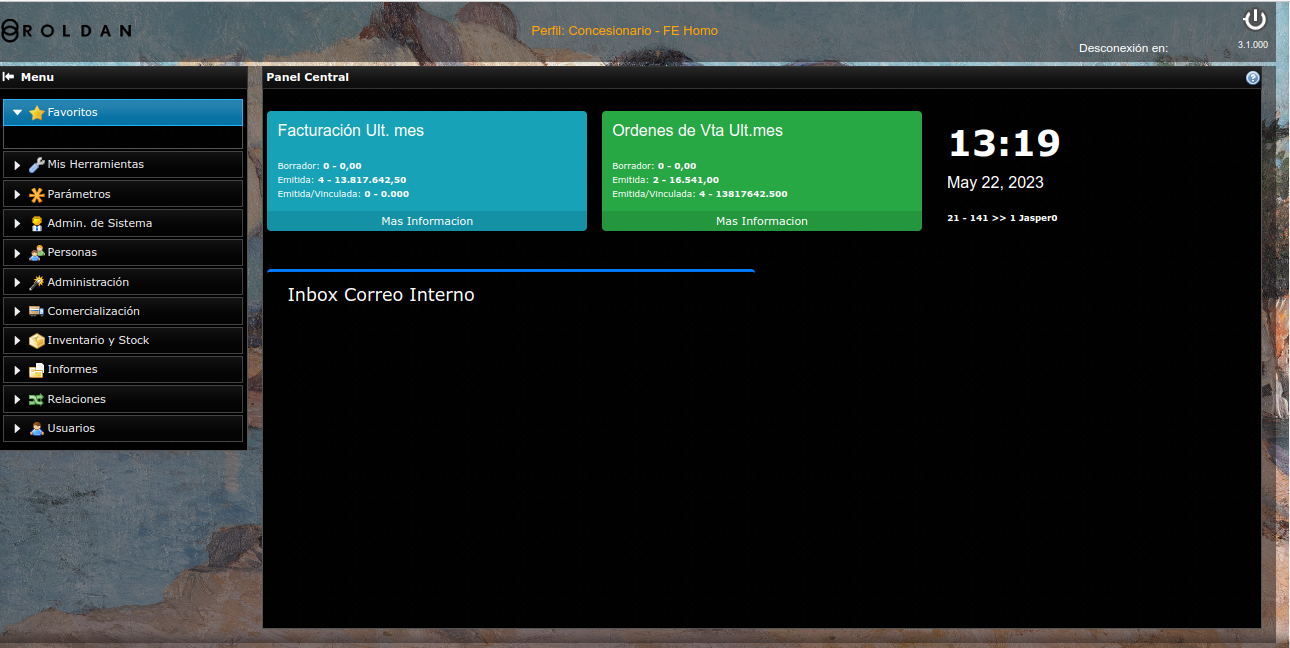Click the Inventario y Stock box icon
Screen dimensions: 1290x648
(37, 341)
